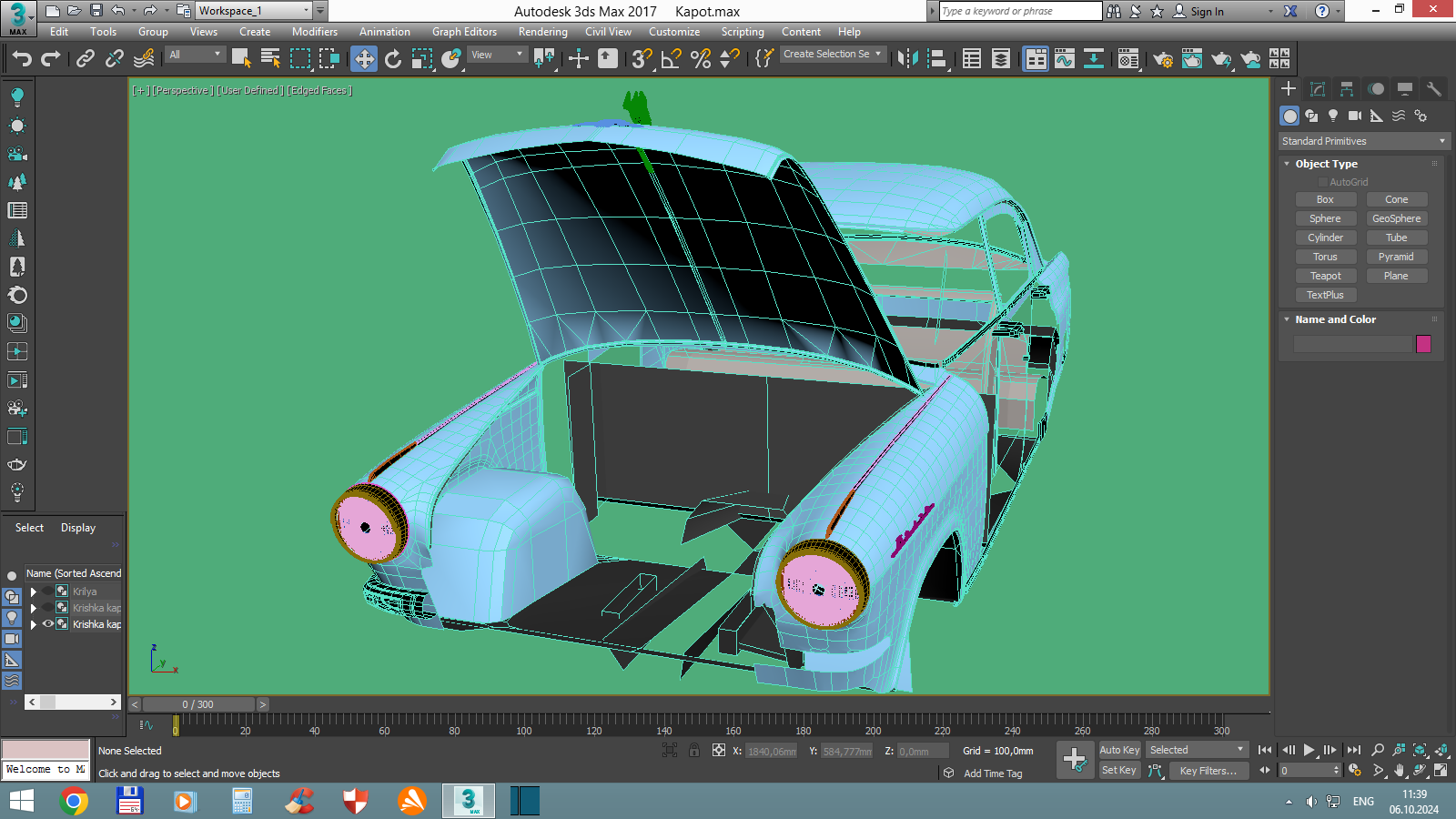This screenshot has height=819, width=1456.
Task: Open the Material Editor icon
Action: (x=1128, y=59)
